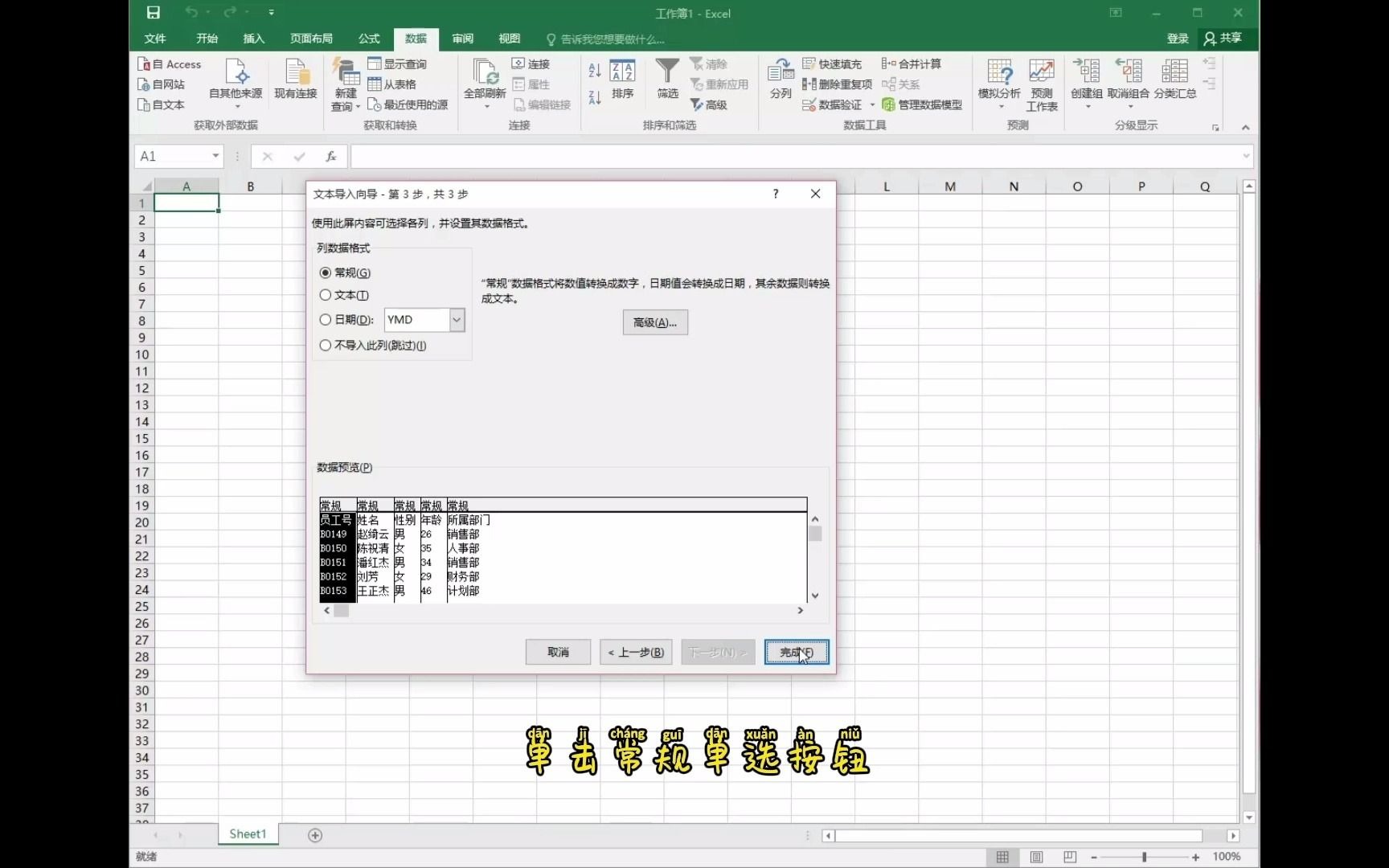Sort ascending with A-Z icon
The width and height of the screenshot is (1389, 868).
tap(595, 71)
